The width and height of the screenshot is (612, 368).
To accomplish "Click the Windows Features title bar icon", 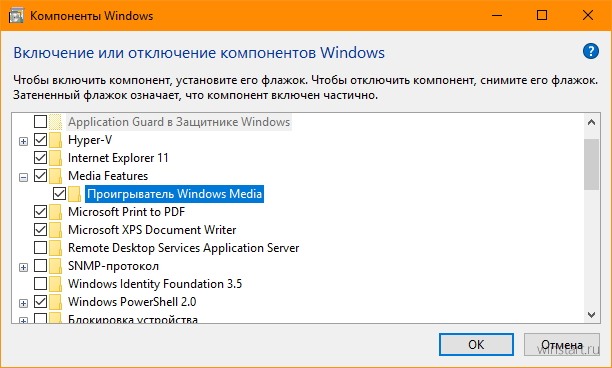I will (x=16, y=16).
